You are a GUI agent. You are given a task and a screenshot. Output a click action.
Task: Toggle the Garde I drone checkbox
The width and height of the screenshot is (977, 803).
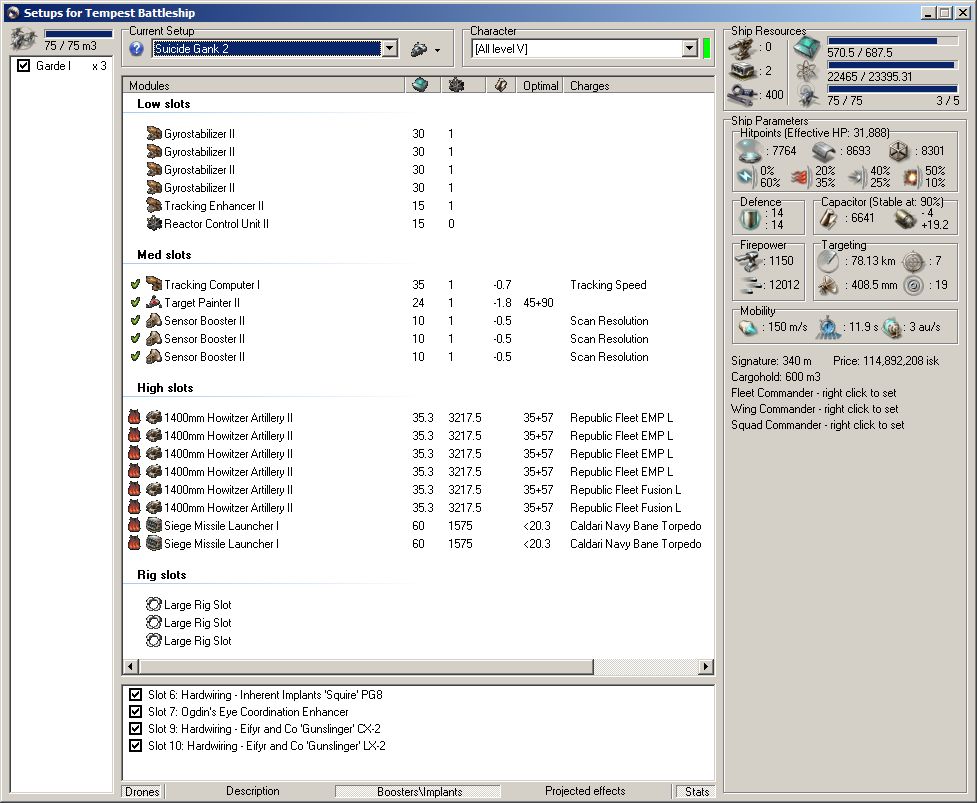click(24, 65)
